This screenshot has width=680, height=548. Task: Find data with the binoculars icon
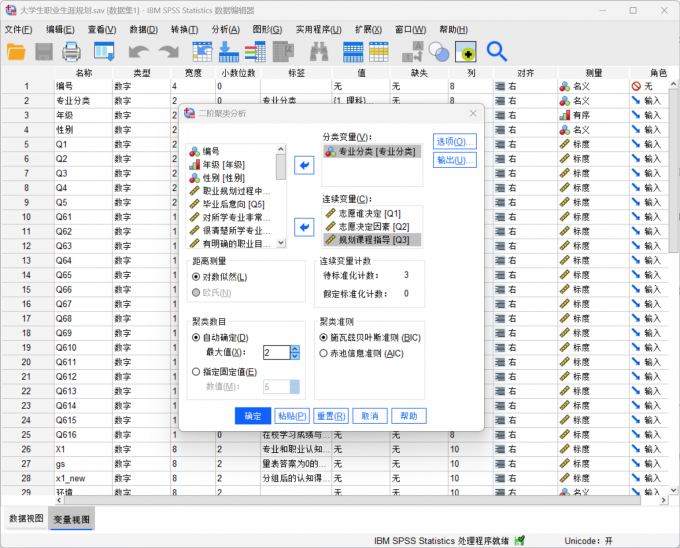click(x=319, y=52)
